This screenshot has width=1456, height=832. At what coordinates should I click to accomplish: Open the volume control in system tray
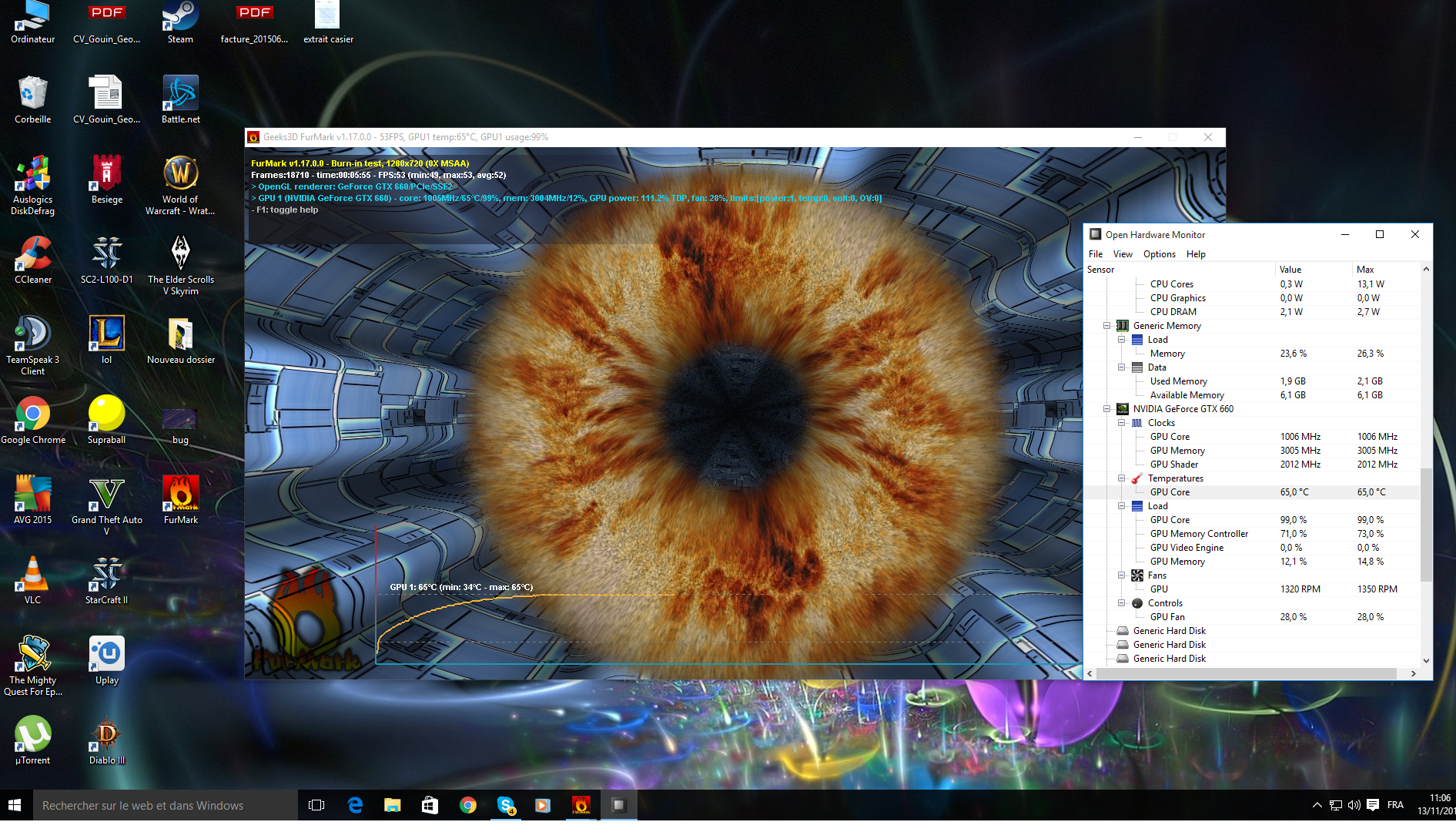[x=1354, y=805]
